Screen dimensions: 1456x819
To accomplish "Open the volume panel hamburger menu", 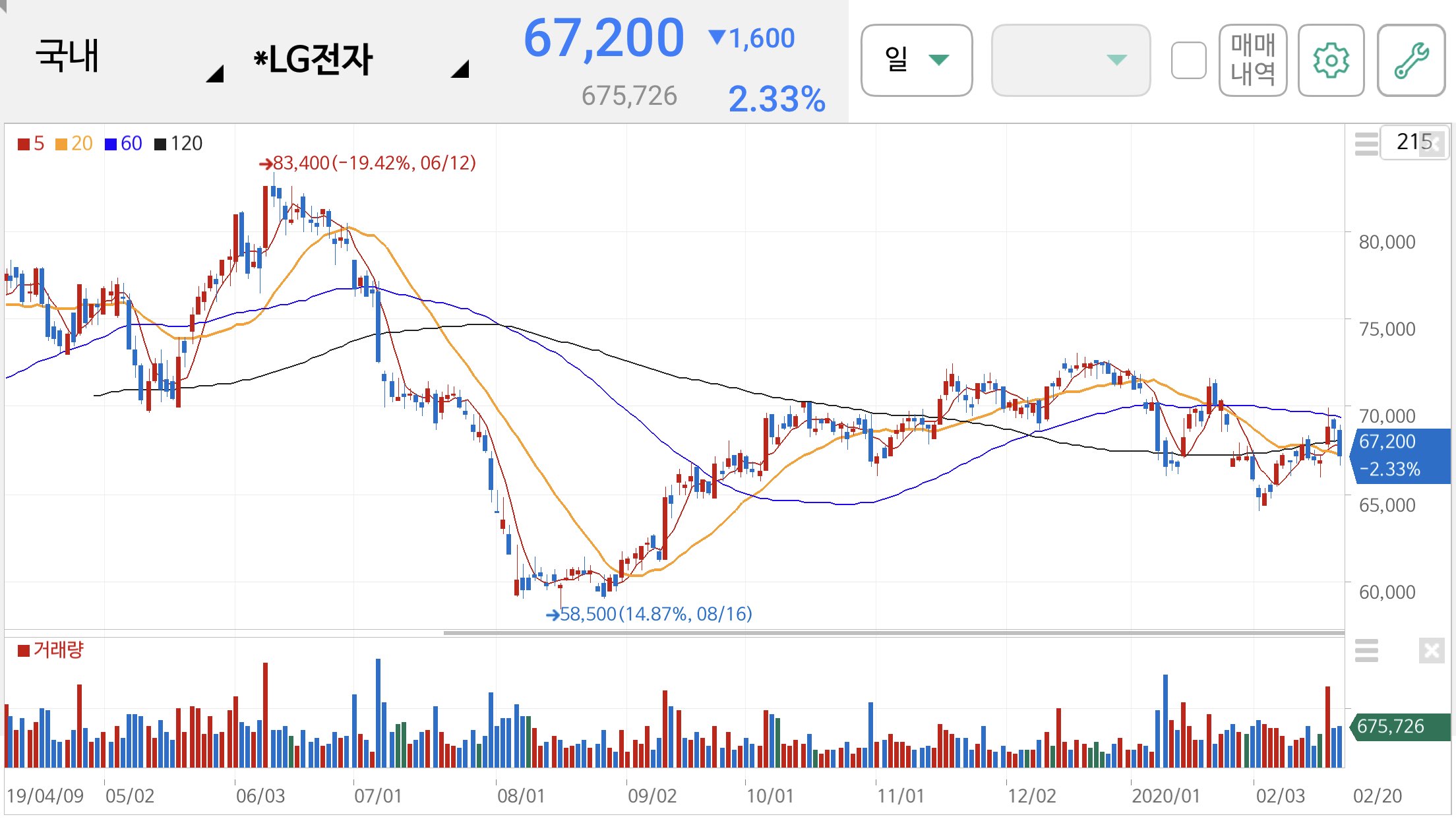I will pos(1366,651).
